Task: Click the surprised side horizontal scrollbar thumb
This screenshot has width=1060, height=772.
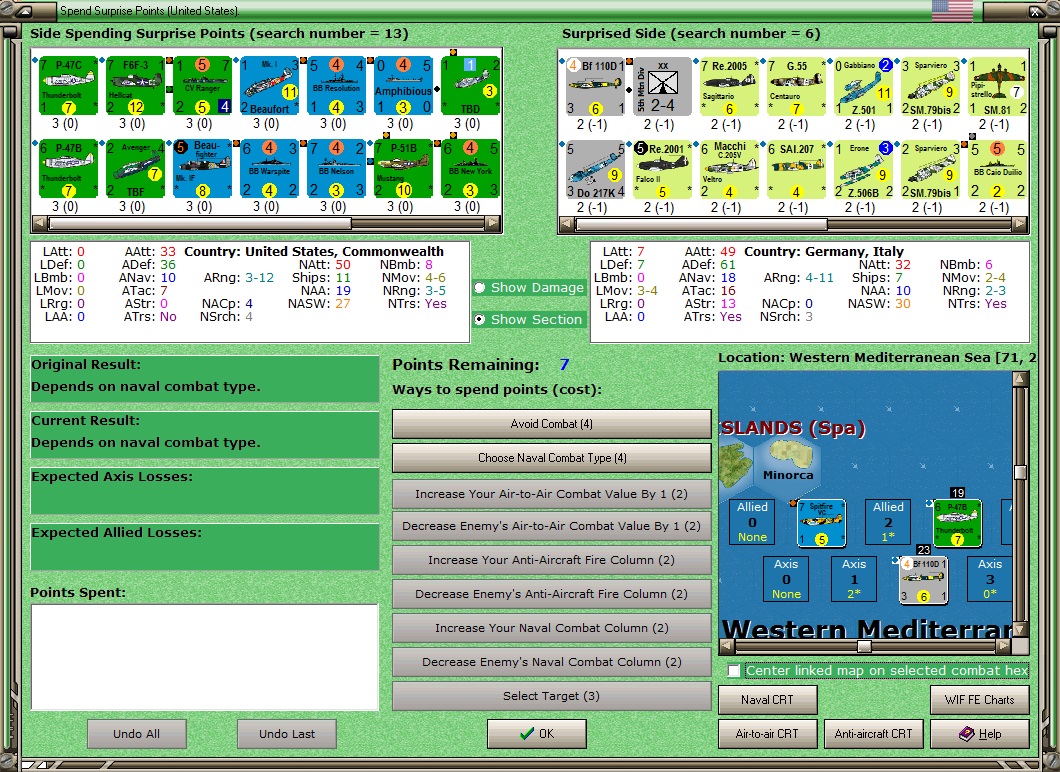Action: click(701, 224)
